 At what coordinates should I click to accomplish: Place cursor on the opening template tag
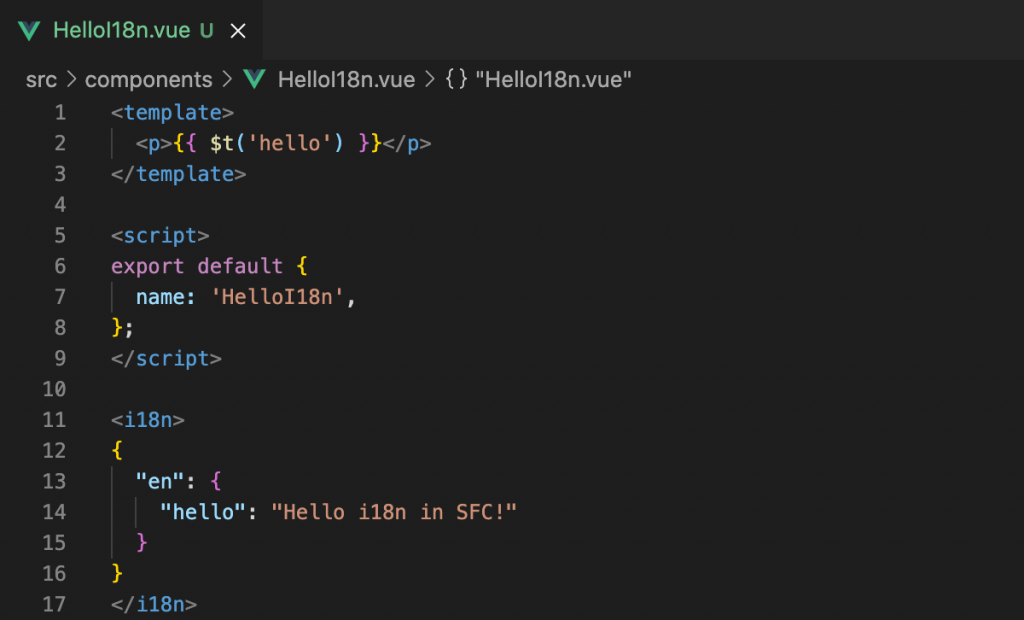pyautogui.click(x=172, y=112)
